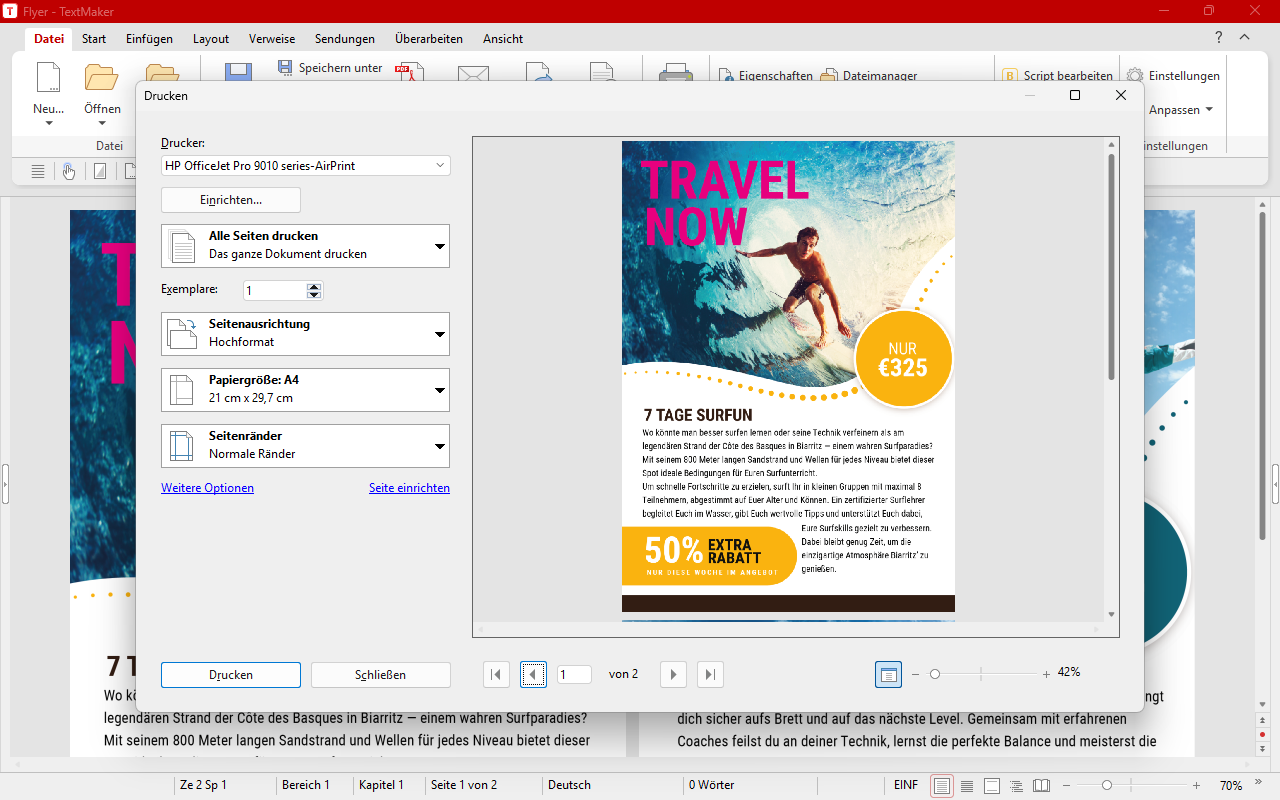Expand the right sidebar handle
The width and height of the screenshot is (1280, 800).
1276,484
